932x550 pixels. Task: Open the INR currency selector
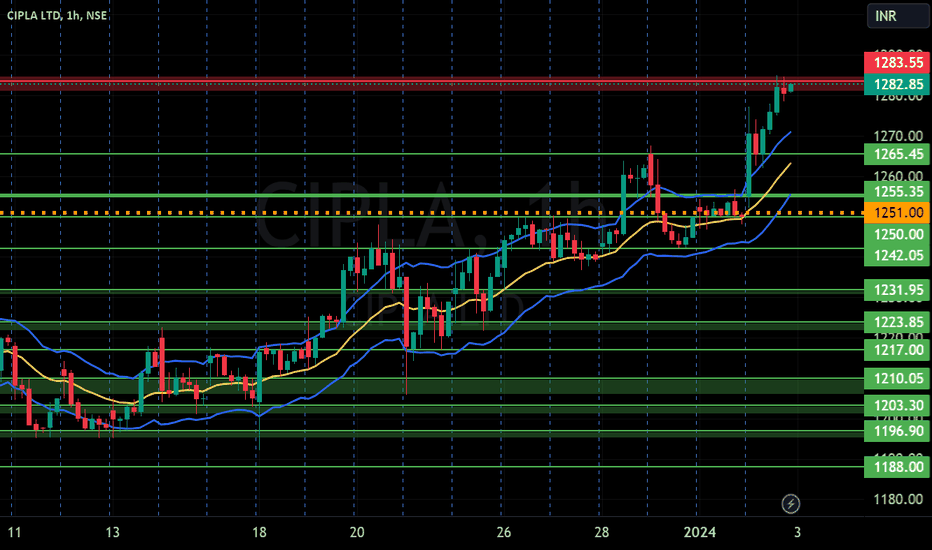click(x=897, y=15)
